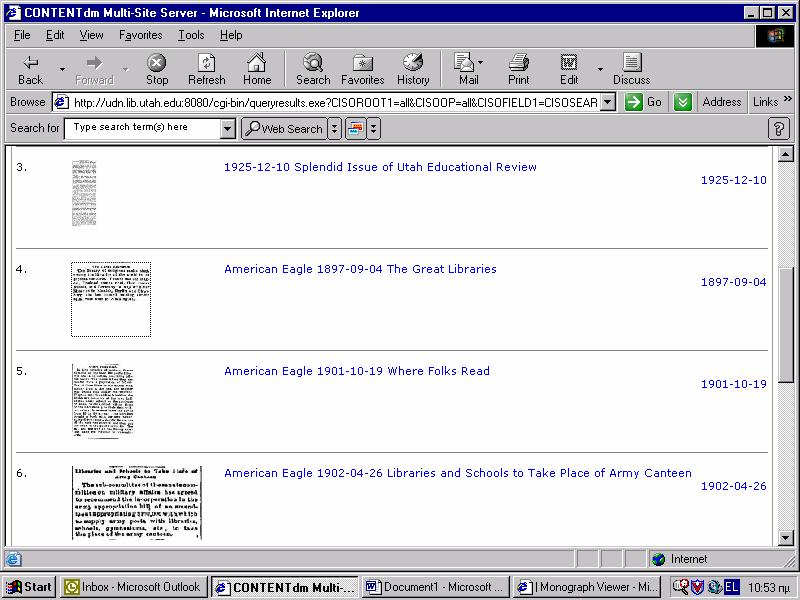
Task: Click the Address toolbar label
Action: [x=721, y=102]
